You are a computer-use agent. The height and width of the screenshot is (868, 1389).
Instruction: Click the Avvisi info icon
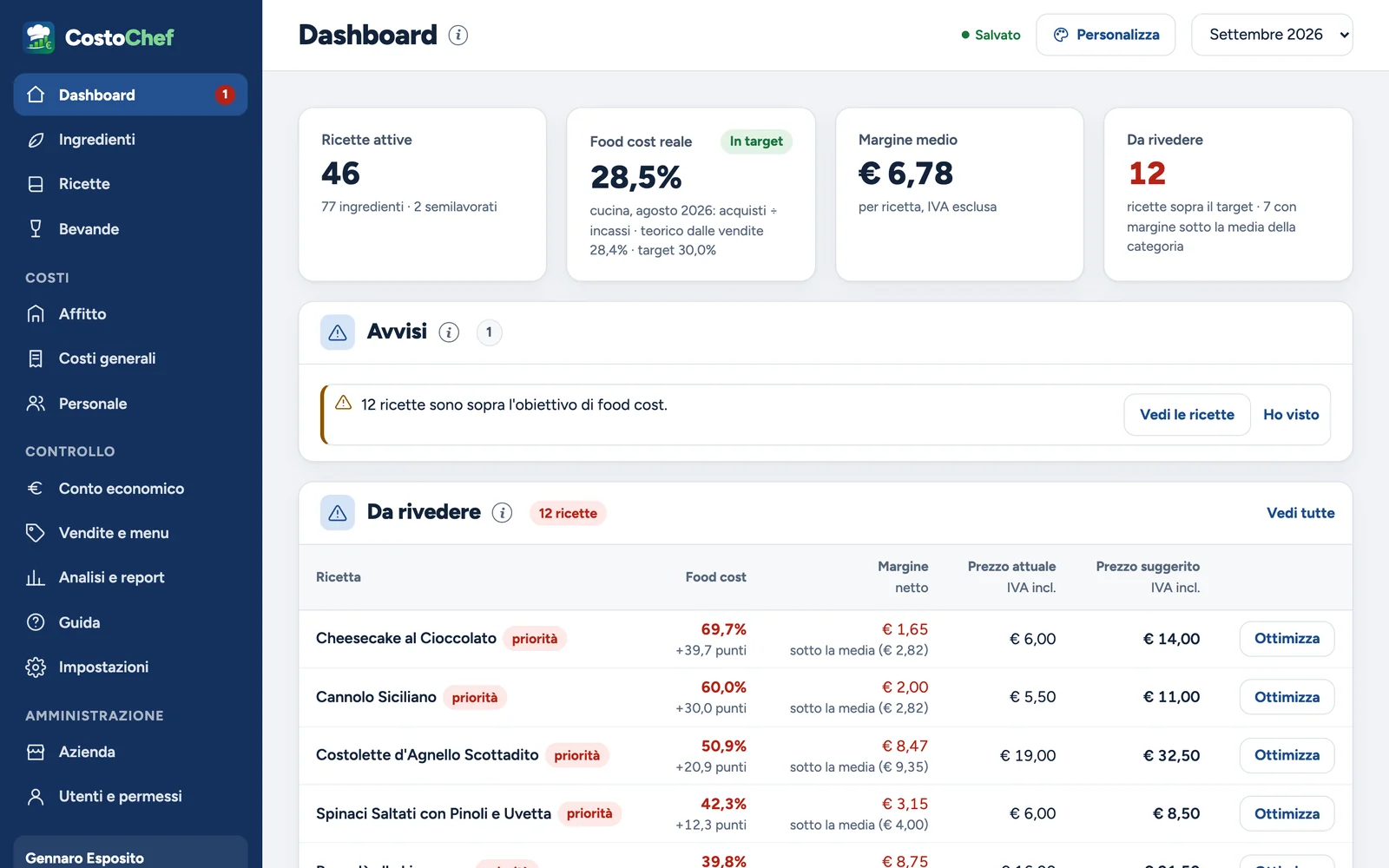tap(449, 332)
